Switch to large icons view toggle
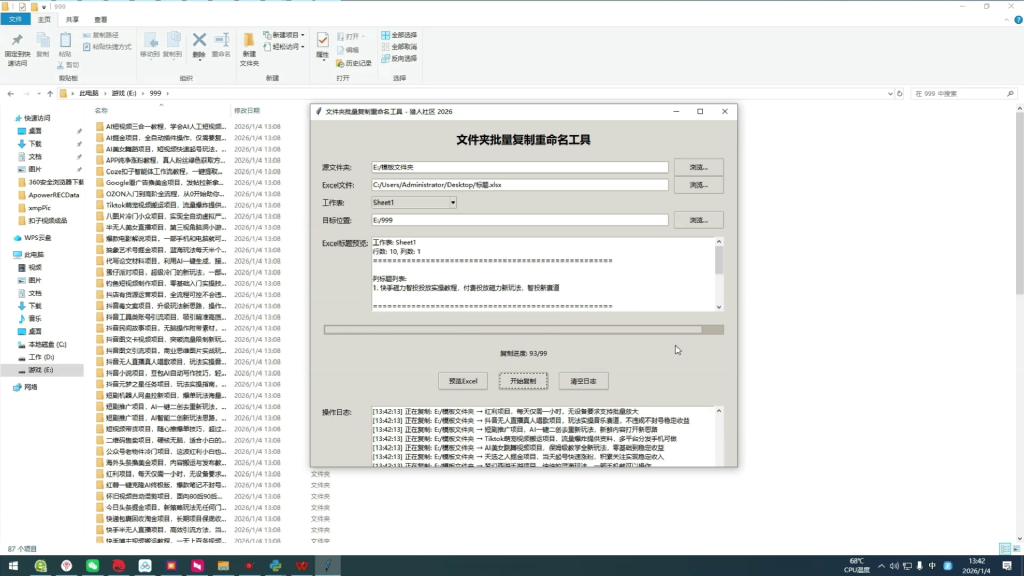Image resolution: width=1024 pixels, height=576 pixels. pyautogui.click(x=1014, y=549)
